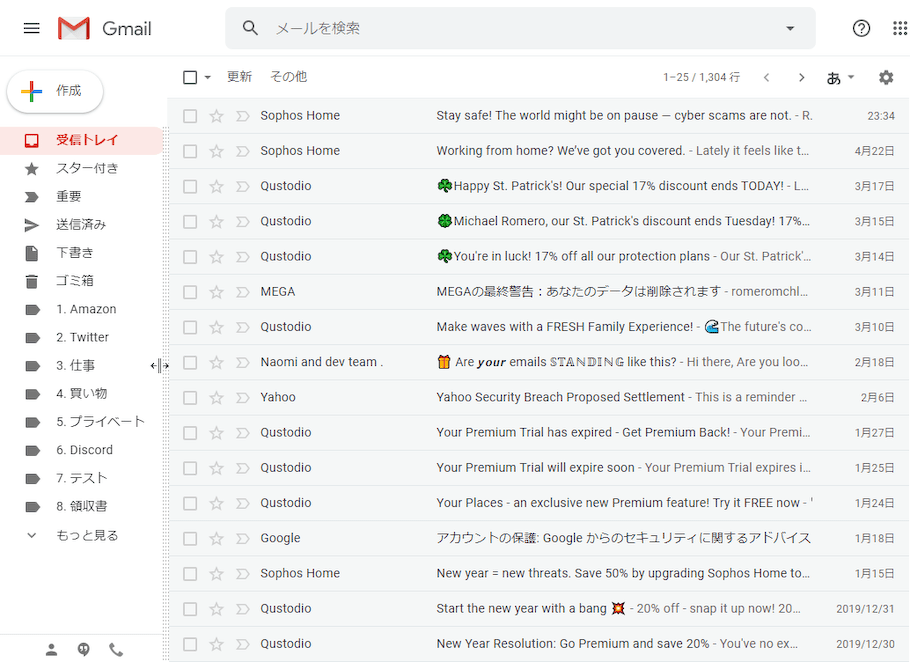910x662 pixels.
Task: Click the その他 more button
Action: point(288,77)
